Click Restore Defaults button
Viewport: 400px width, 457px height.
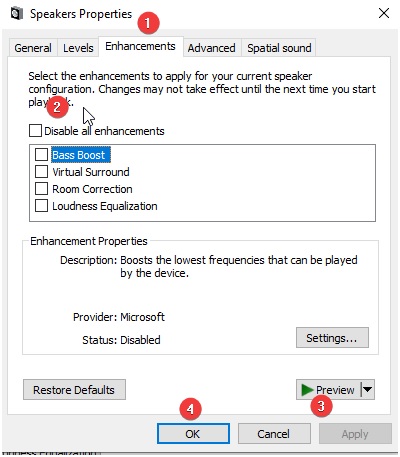[x=74, y=390]
